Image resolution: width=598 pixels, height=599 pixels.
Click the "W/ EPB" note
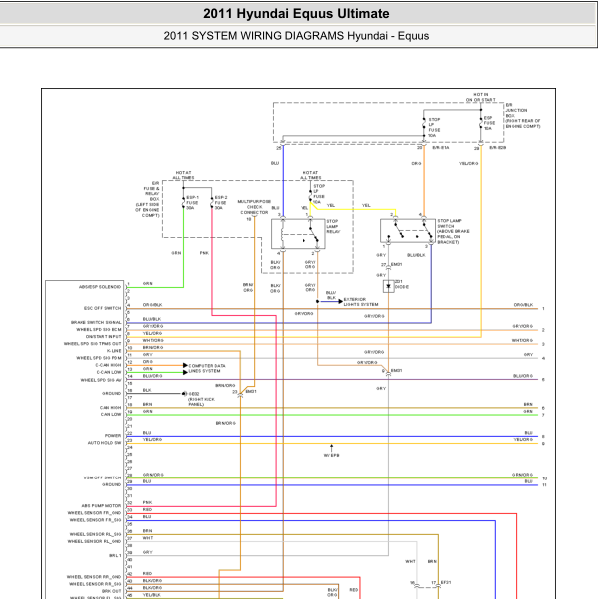coord(331,455)
